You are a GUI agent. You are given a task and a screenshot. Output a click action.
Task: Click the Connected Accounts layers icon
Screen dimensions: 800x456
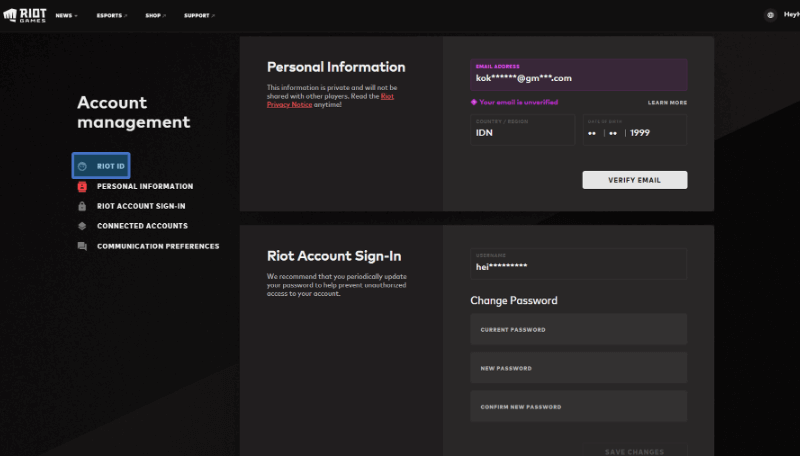tap(82, 226)
